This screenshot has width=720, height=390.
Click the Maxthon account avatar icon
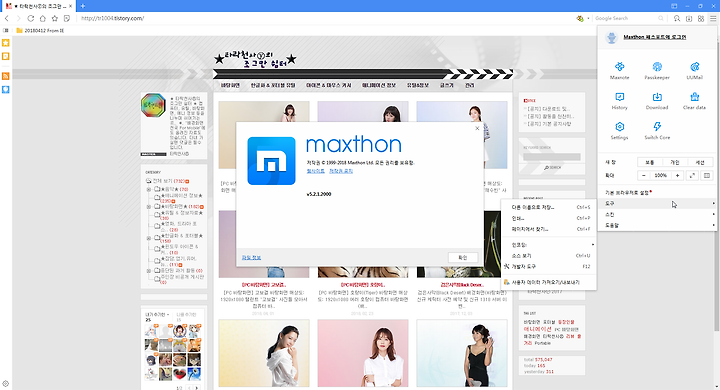[611, 37]
